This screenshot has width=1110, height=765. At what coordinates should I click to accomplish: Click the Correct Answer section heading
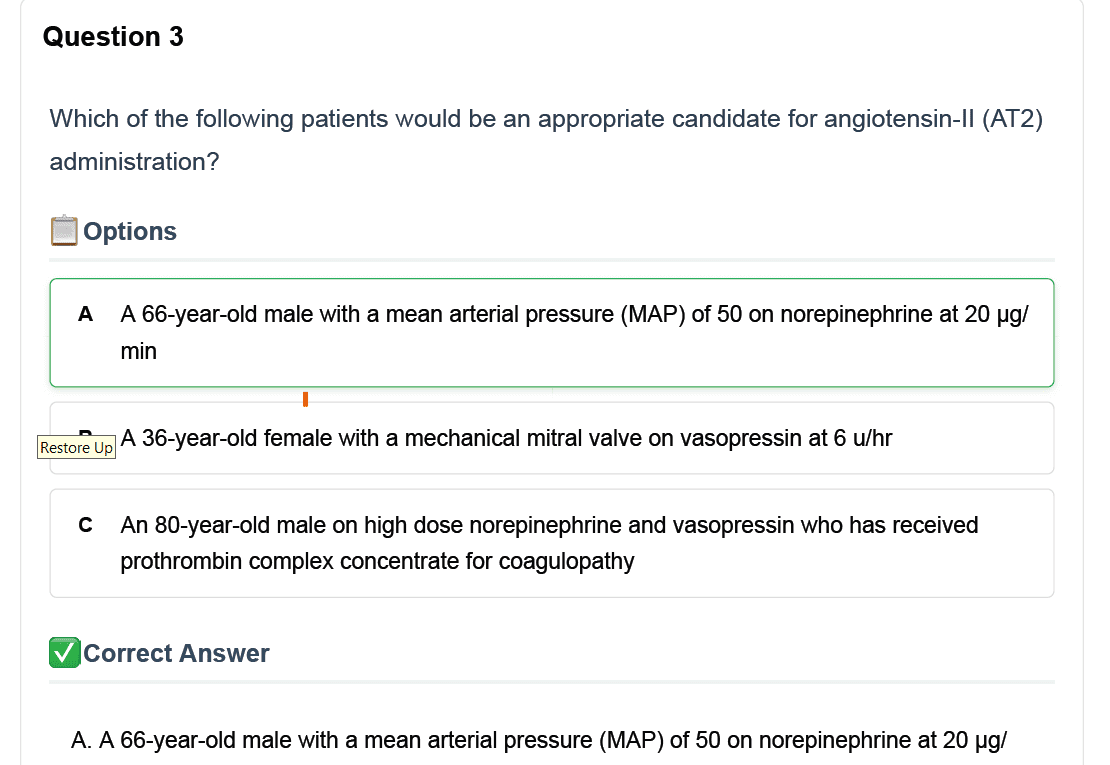pos(176,653)
